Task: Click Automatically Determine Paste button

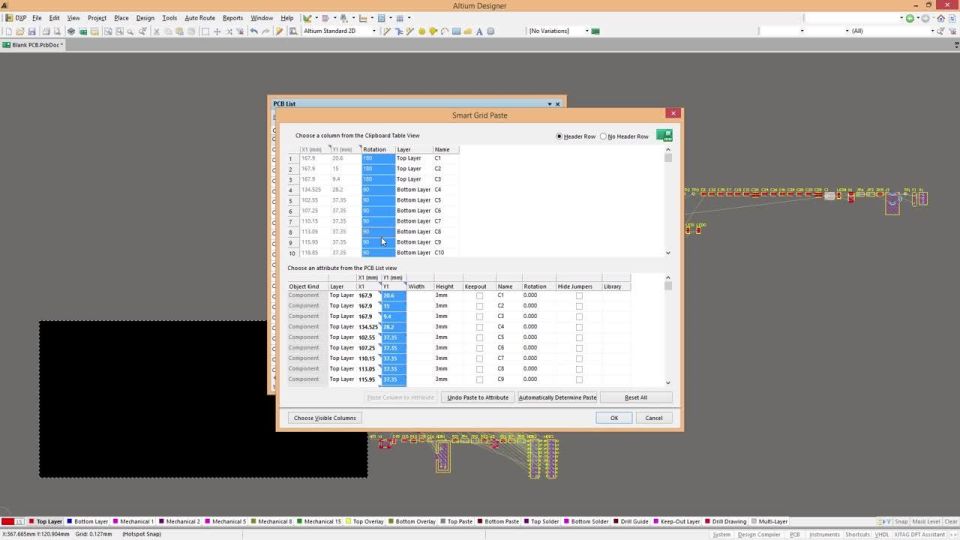Action: 557,397
